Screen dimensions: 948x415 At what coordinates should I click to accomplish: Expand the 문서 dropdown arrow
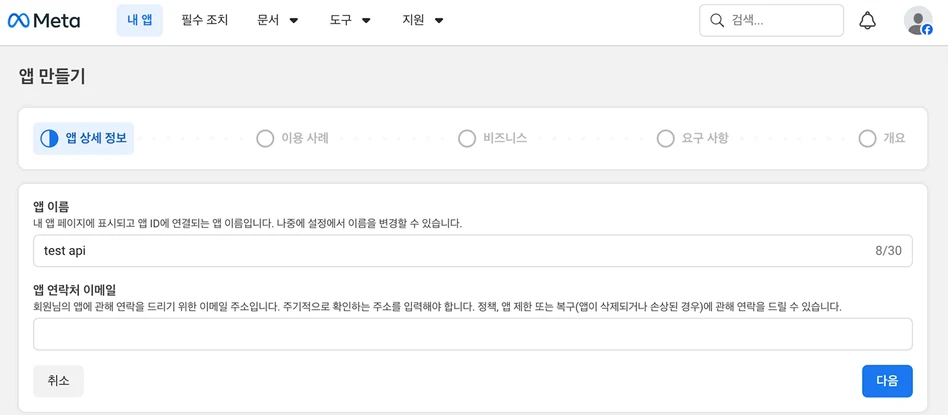tap(294, 21)
